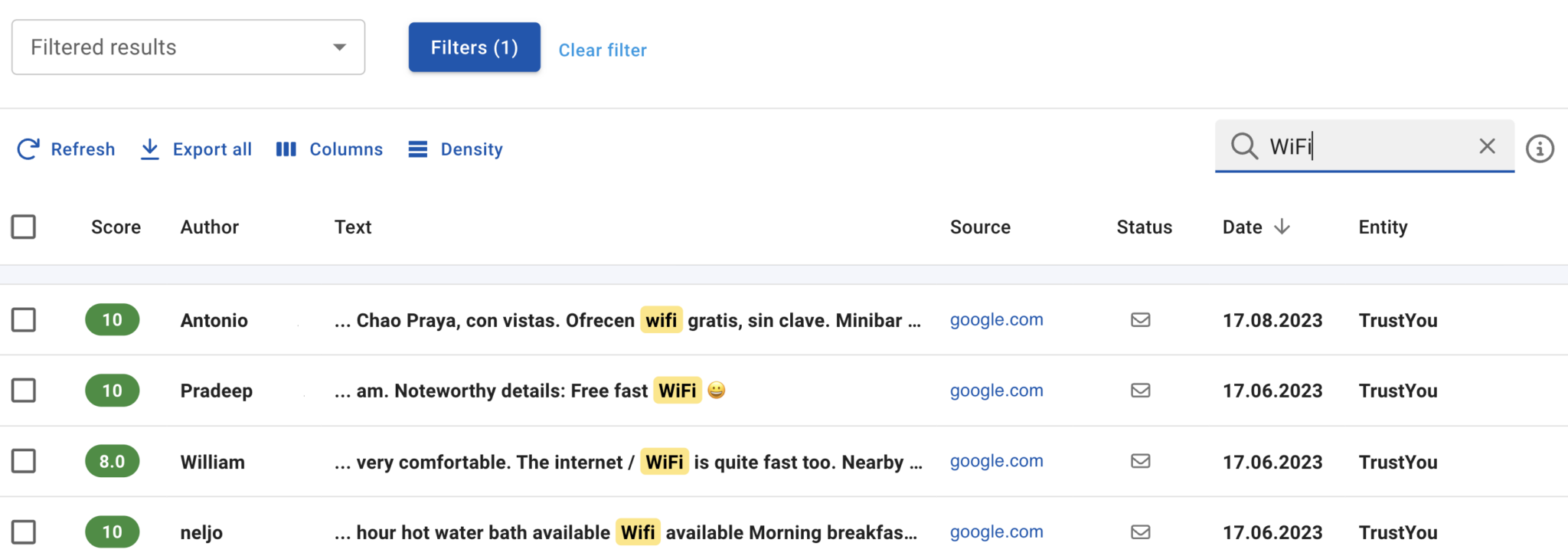The height and width of the screenshot is (556, 1568).
Task: Click the Refresh icon
Action: click(x=28, y=149)
